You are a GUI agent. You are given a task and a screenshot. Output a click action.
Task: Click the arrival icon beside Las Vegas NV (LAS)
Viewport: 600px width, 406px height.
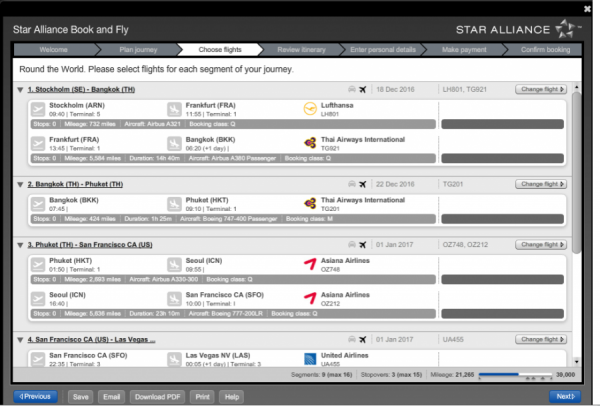tap(174, 359)
